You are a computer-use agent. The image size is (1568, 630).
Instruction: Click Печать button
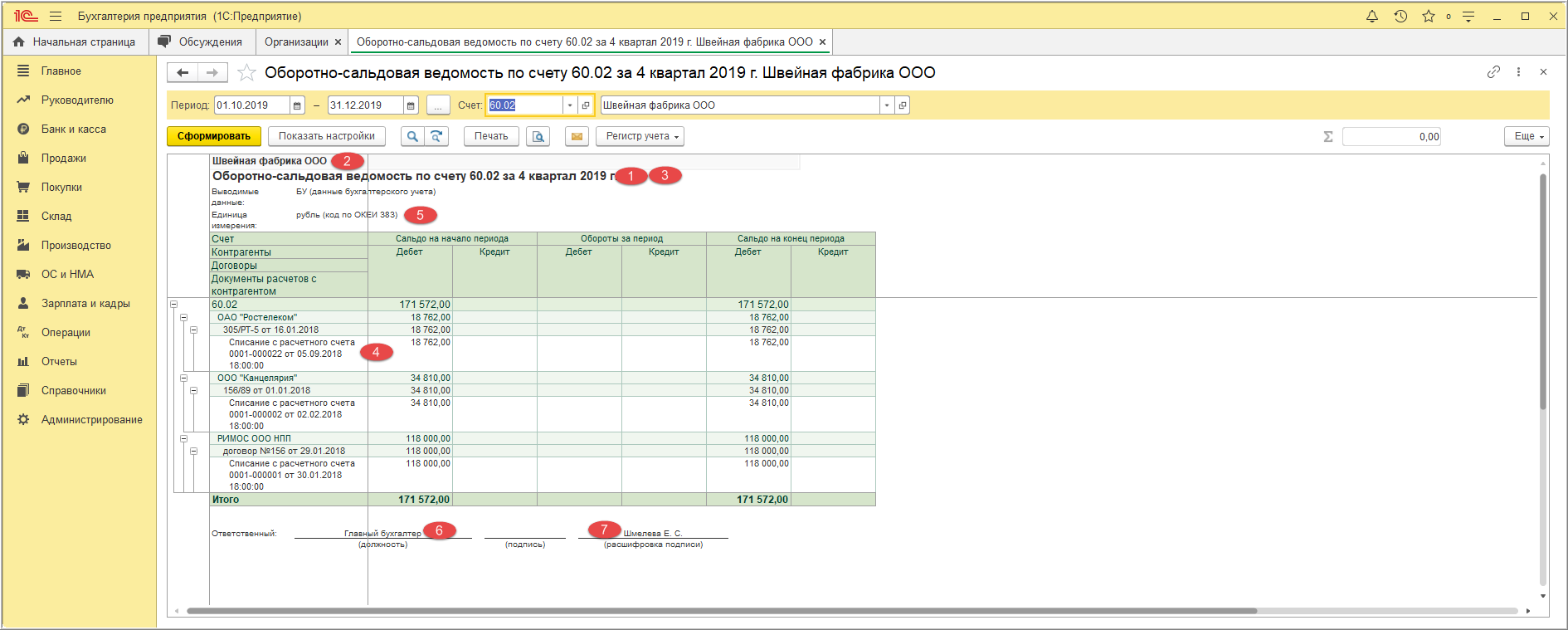pyautogui.click(x=491, y=136)
